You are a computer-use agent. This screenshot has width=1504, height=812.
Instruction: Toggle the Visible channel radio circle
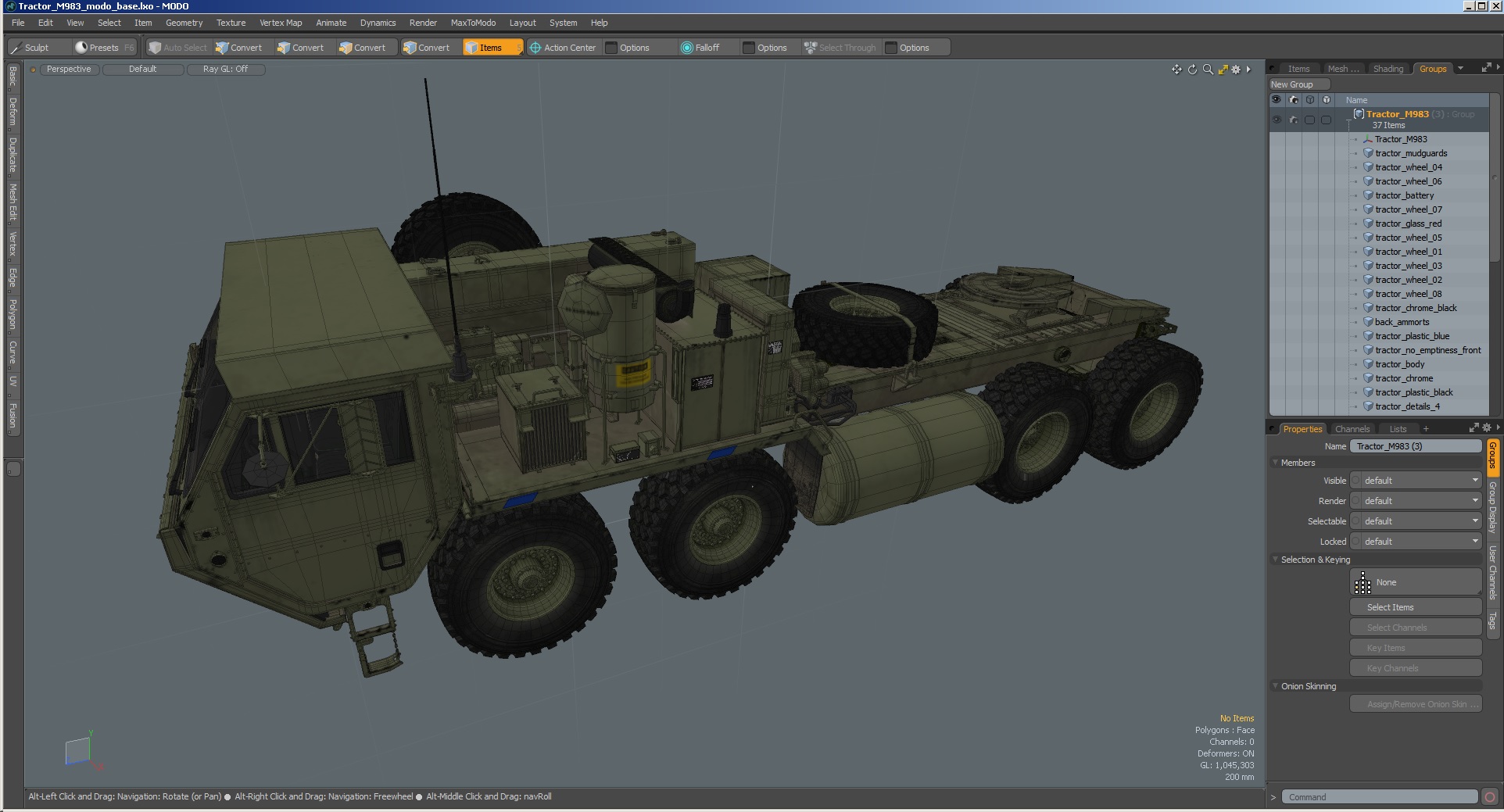point(1356,481)
